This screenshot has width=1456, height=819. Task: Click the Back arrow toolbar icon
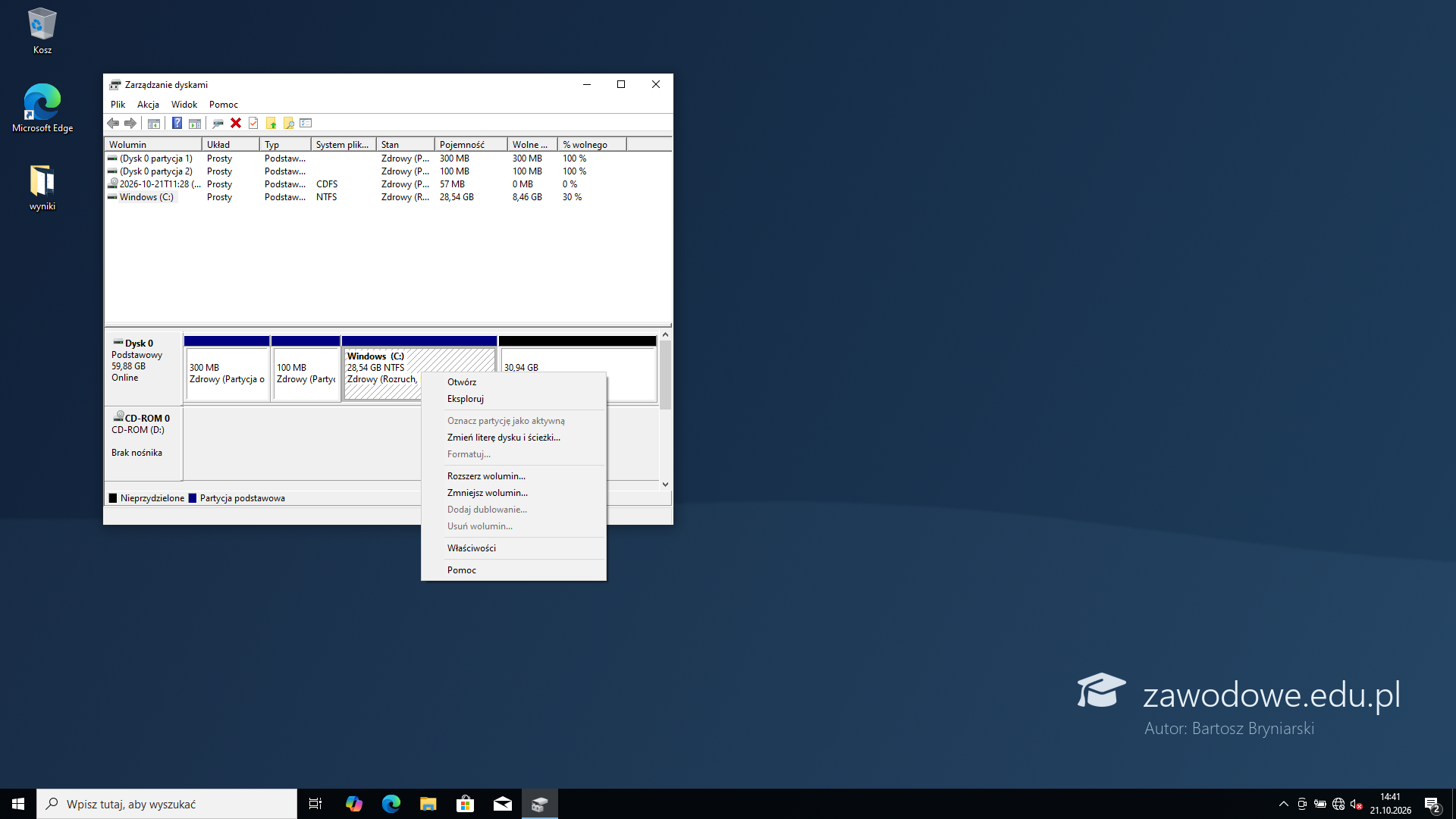113,123
